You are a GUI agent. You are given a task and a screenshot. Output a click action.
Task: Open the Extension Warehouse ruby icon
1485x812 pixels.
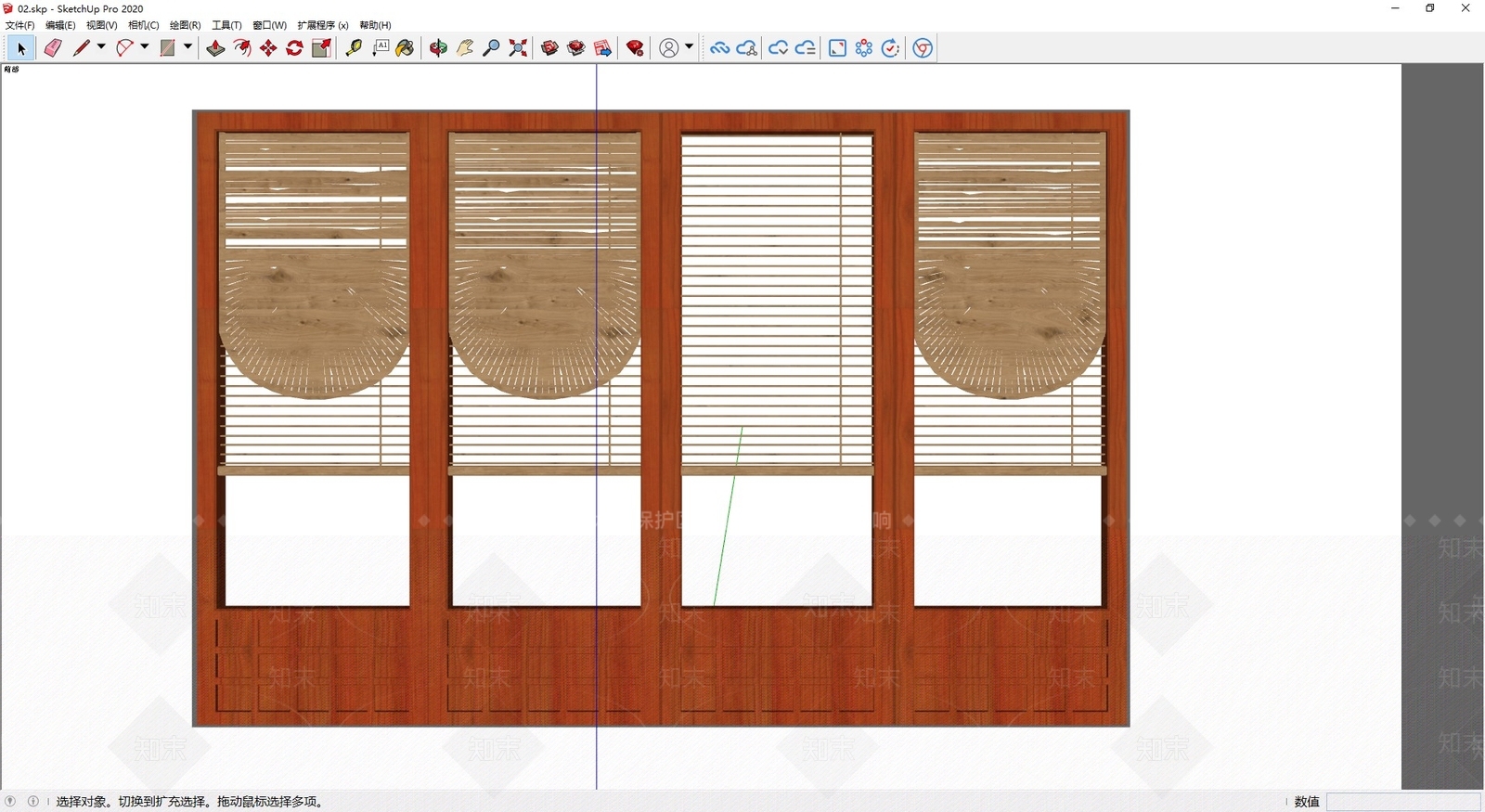click(636, 48)
